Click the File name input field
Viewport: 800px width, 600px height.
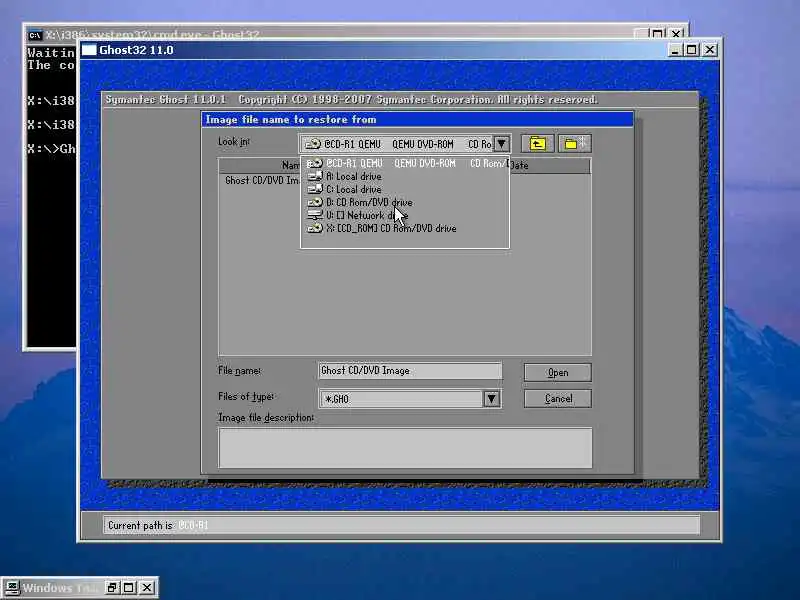(x=410, y=371)
